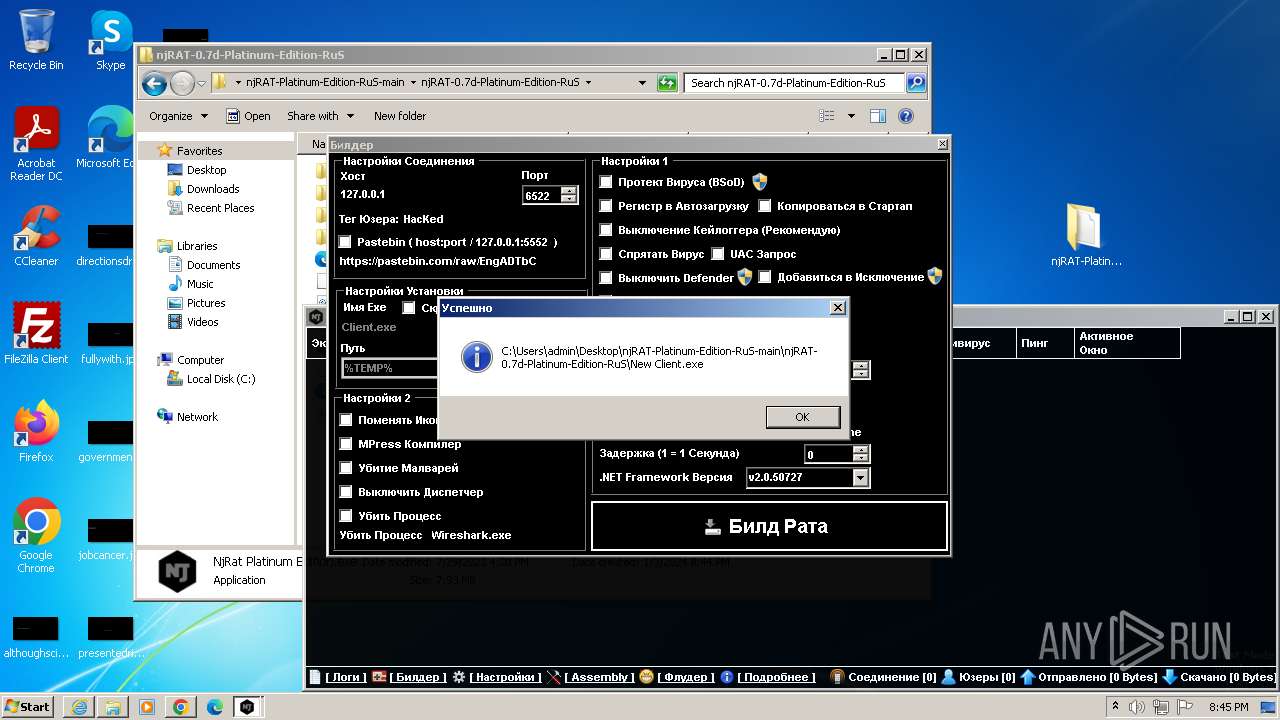Open Acrobat Reader DC desktop shortcut

click(x=36, y=144)
